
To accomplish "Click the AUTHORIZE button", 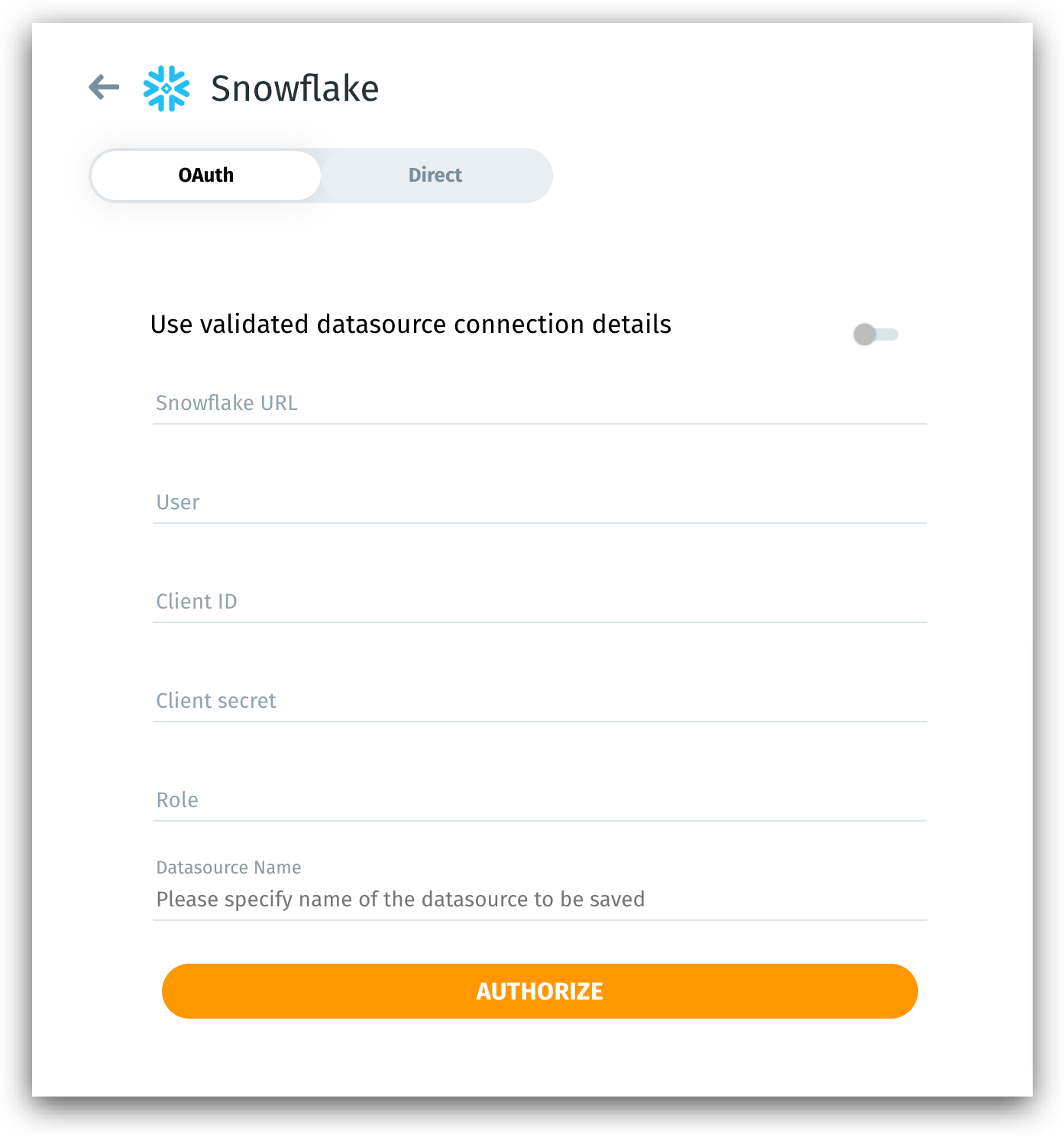I will (x=539, y=990).
